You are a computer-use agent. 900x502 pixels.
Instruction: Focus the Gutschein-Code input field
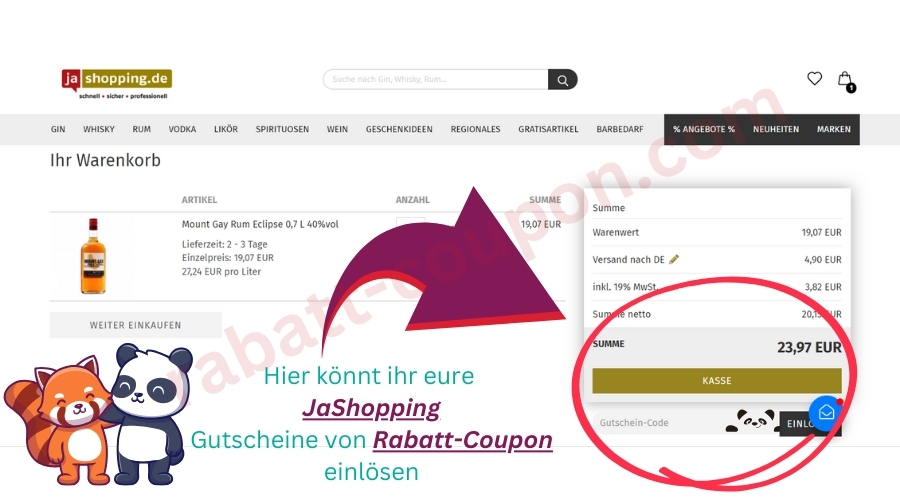tap(660, 423)
